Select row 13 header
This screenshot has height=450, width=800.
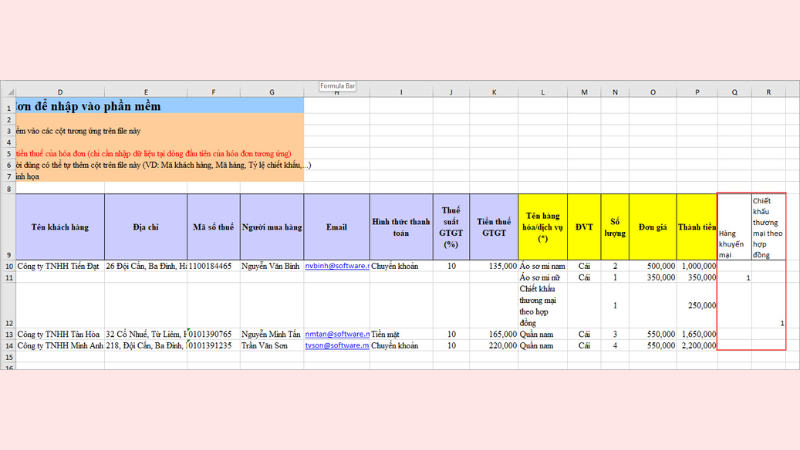[9, 334]
